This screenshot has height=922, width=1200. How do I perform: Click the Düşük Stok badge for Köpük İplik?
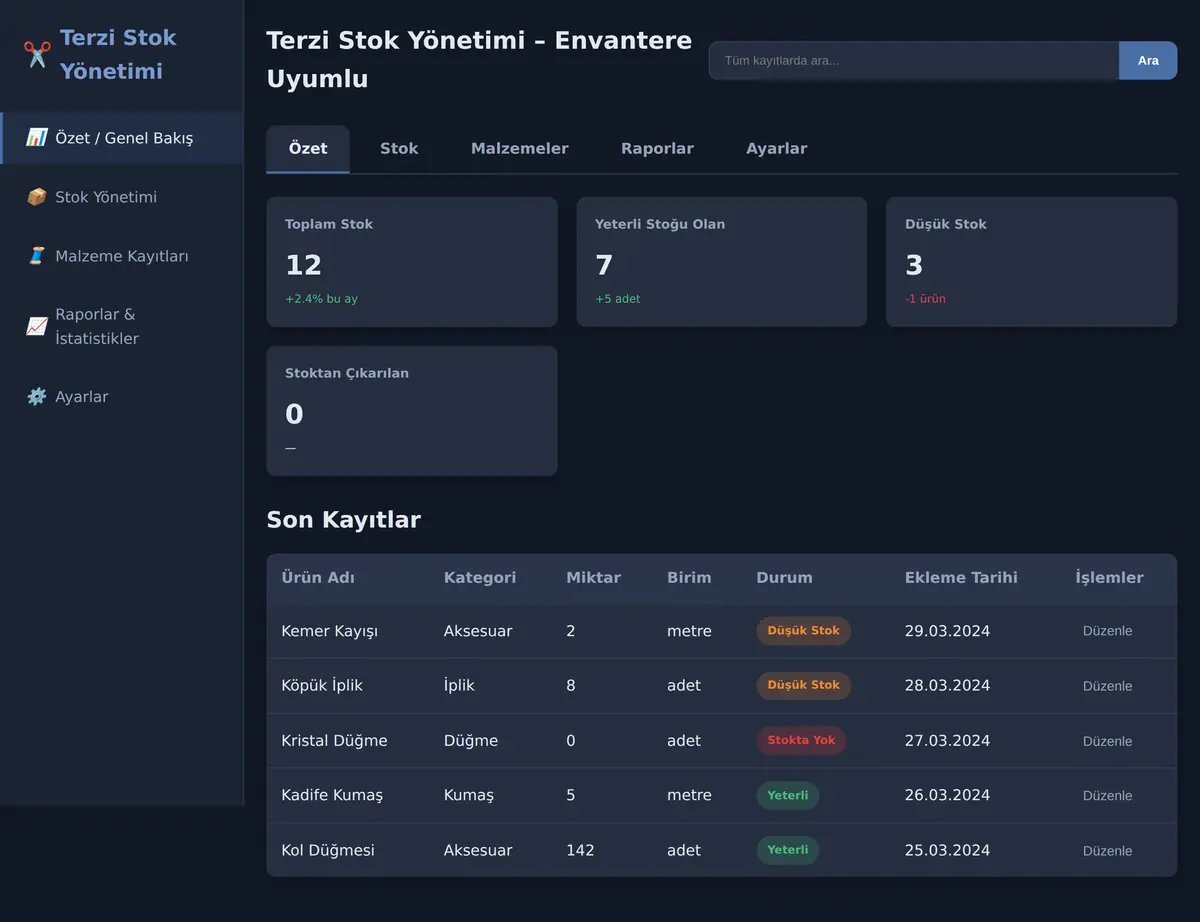804,686
